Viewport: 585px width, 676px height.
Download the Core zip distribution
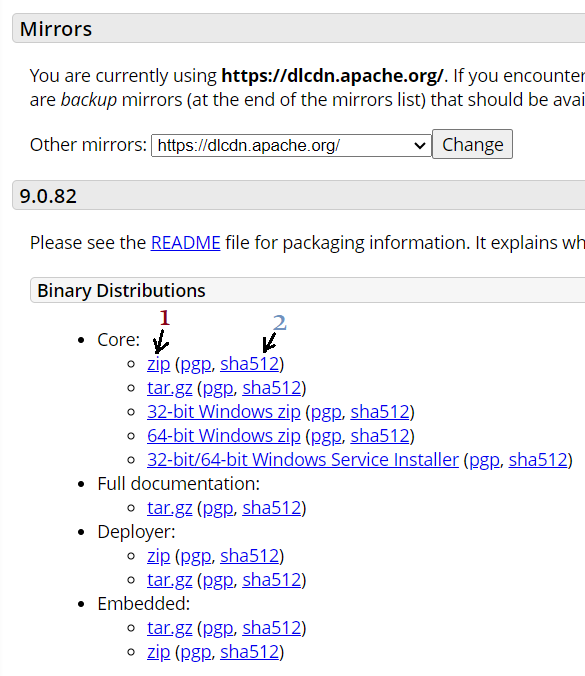(159, 364)
